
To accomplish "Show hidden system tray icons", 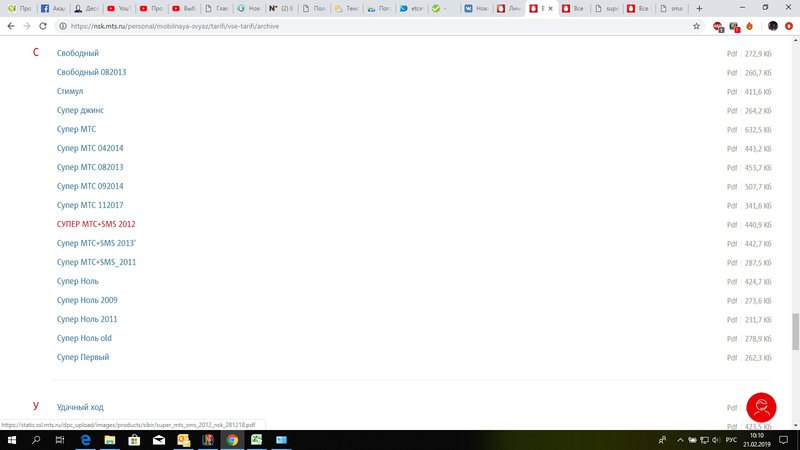I will pyautogui.click(x=680, y=440).
